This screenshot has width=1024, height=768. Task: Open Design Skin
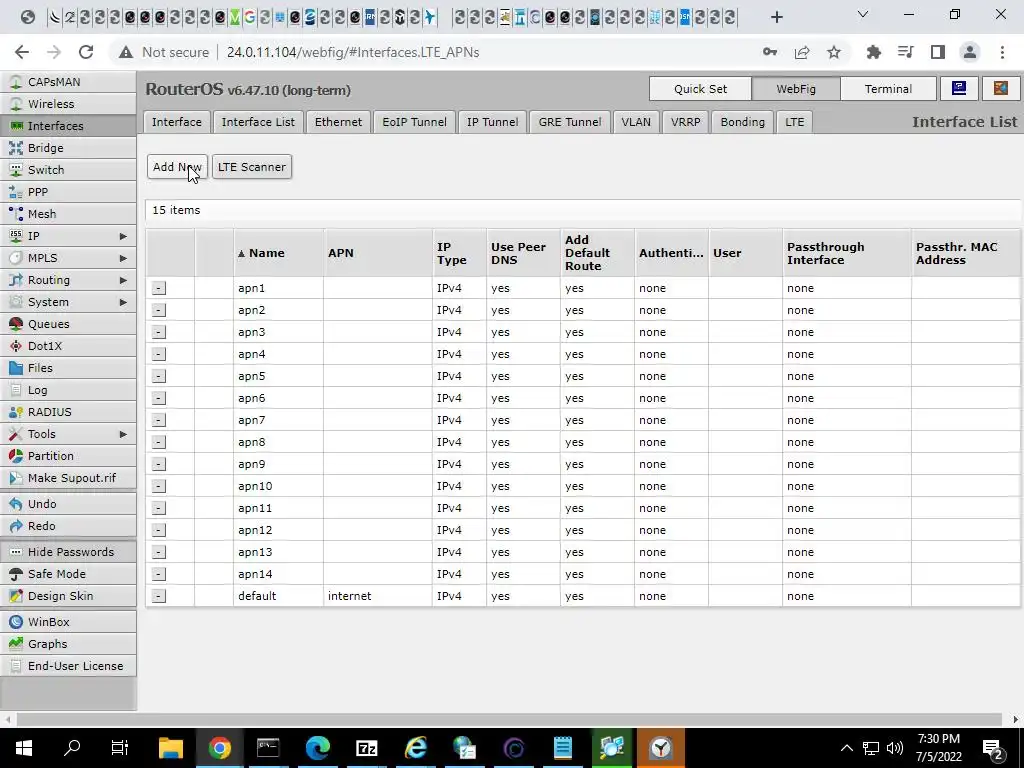pos(68,596)
